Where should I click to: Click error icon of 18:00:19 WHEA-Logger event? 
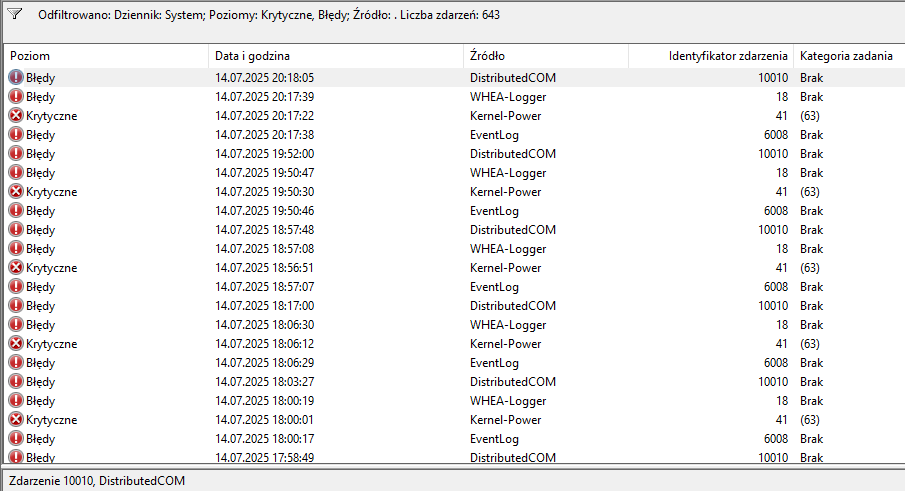coord(16,401)
